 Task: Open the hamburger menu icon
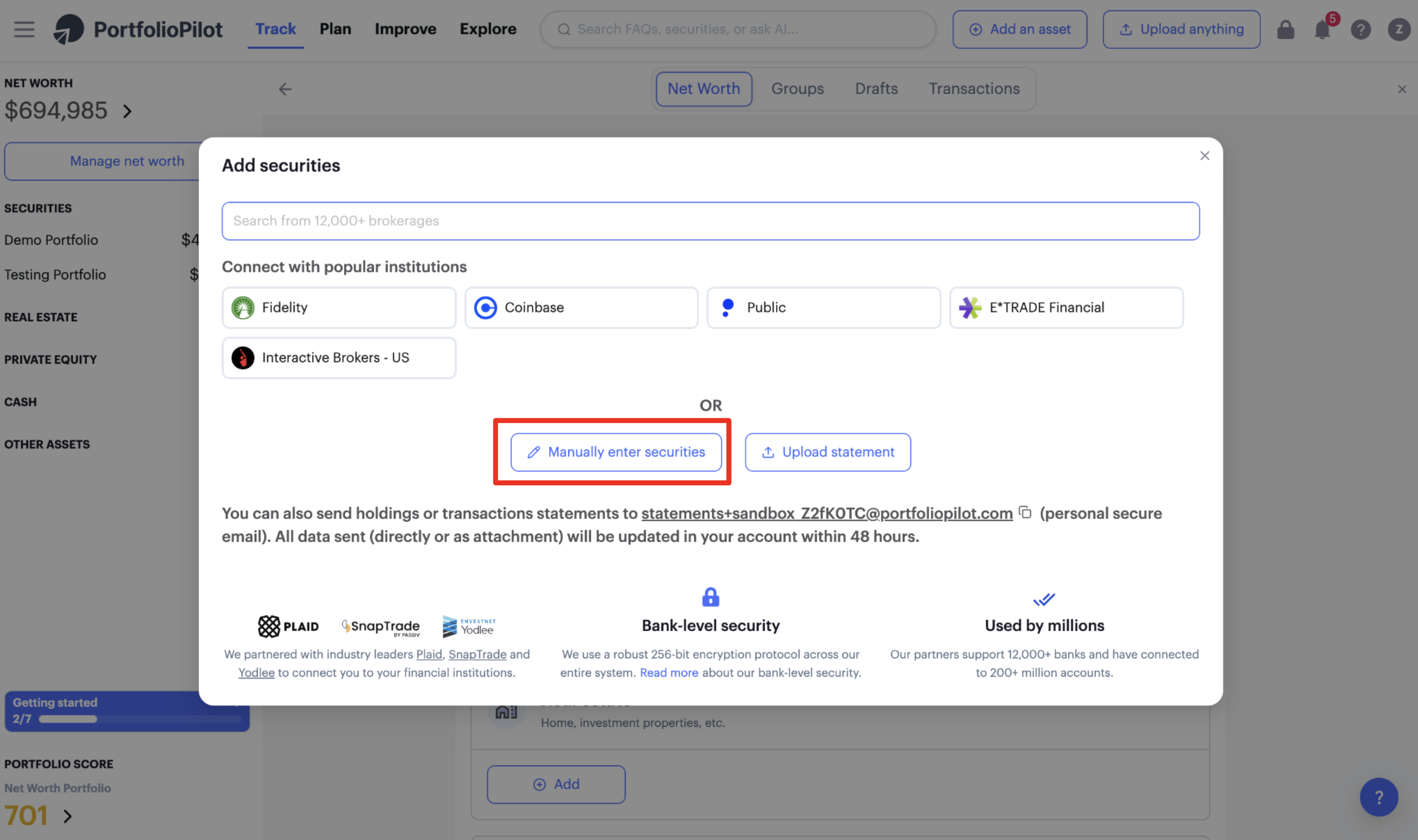pos(24,29)
